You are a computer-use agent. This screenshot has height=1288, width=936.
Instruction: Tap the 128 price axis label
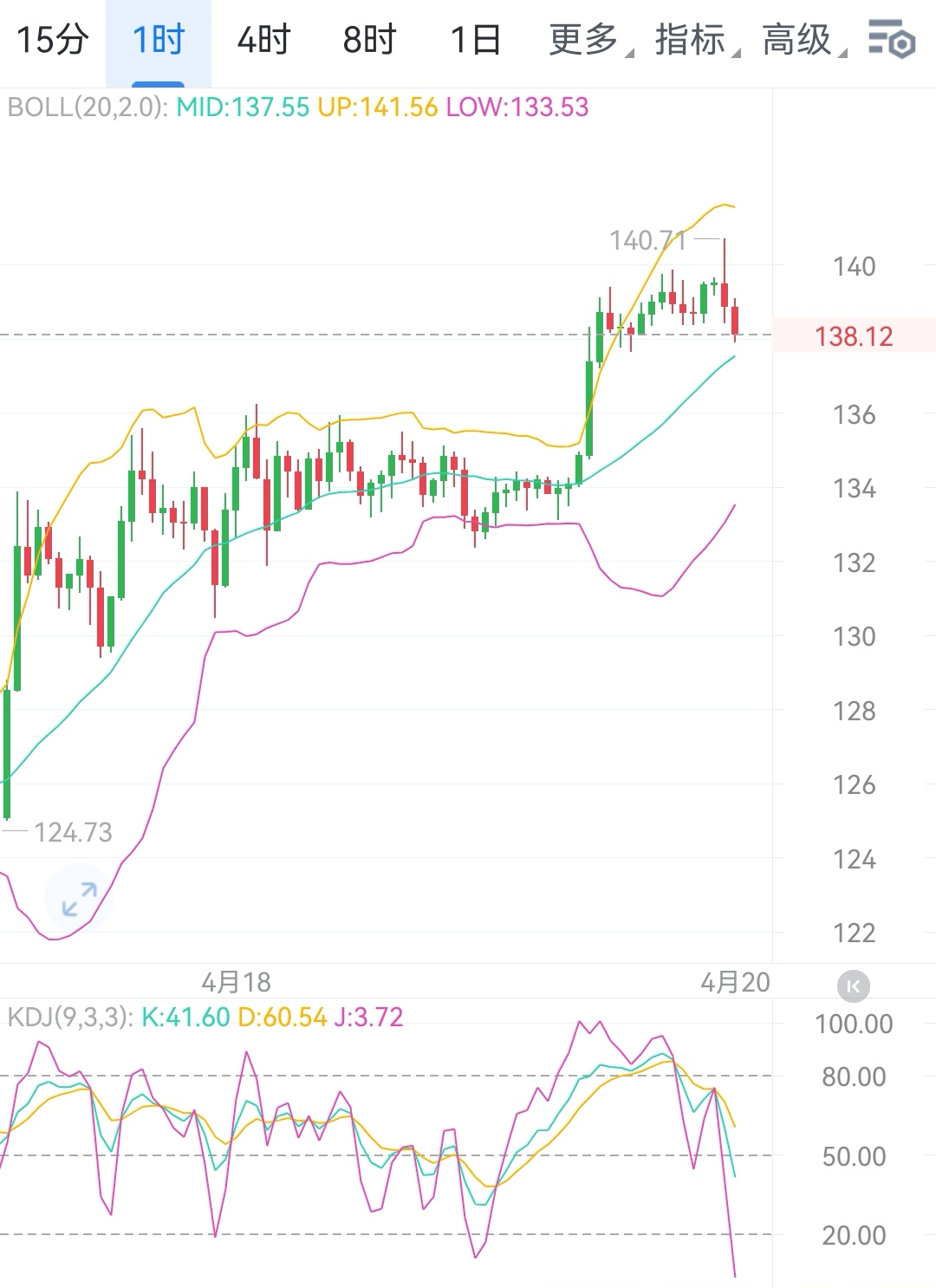(855, 712)
